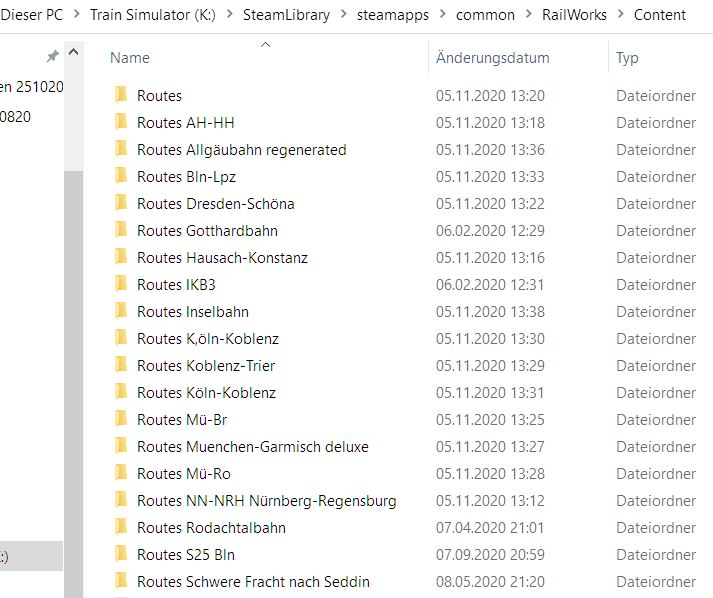Click the date 07.04.2020 21:01
The image size is (713, 598).
coord(490,527)
